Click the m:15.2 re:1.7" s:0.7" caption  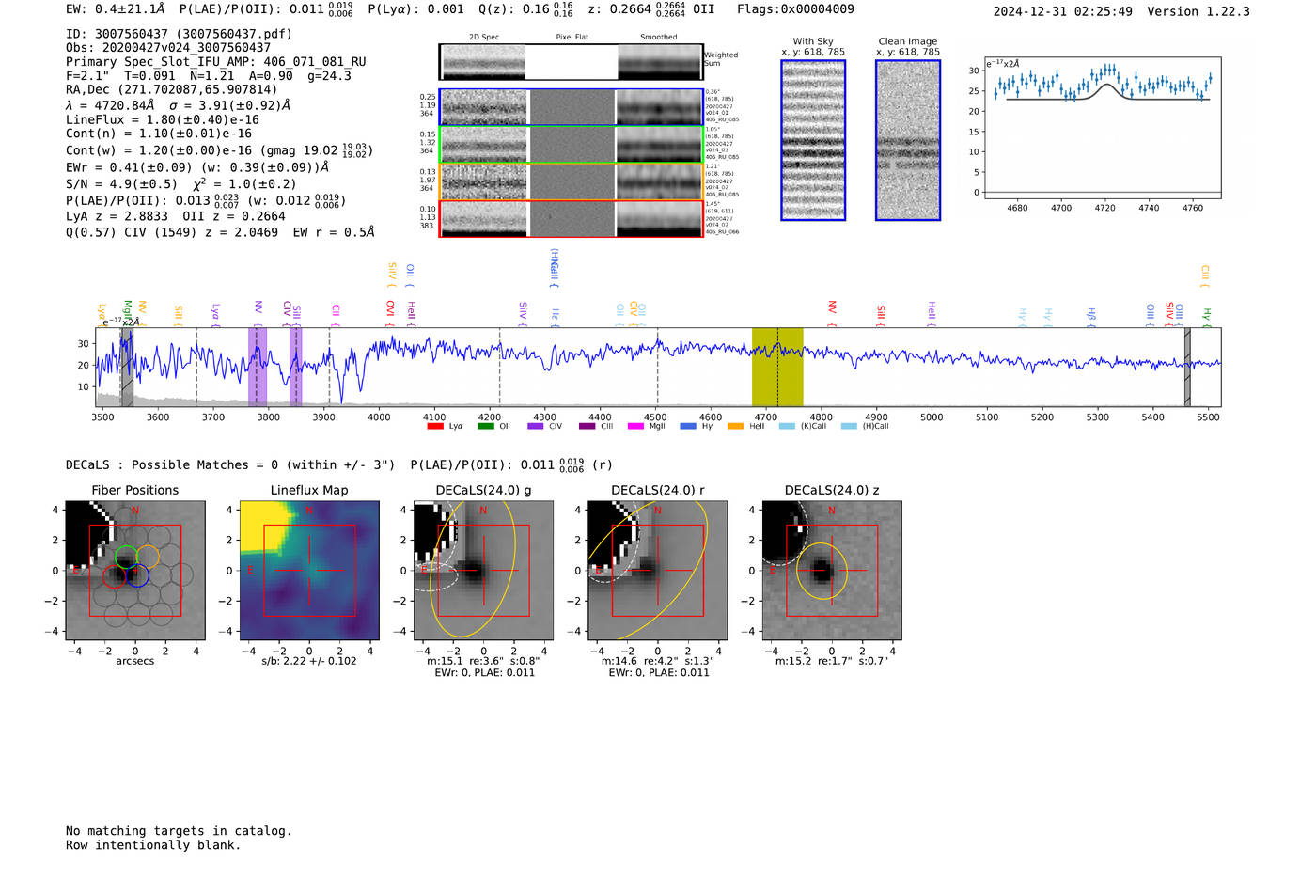click(x=832, y=662)
